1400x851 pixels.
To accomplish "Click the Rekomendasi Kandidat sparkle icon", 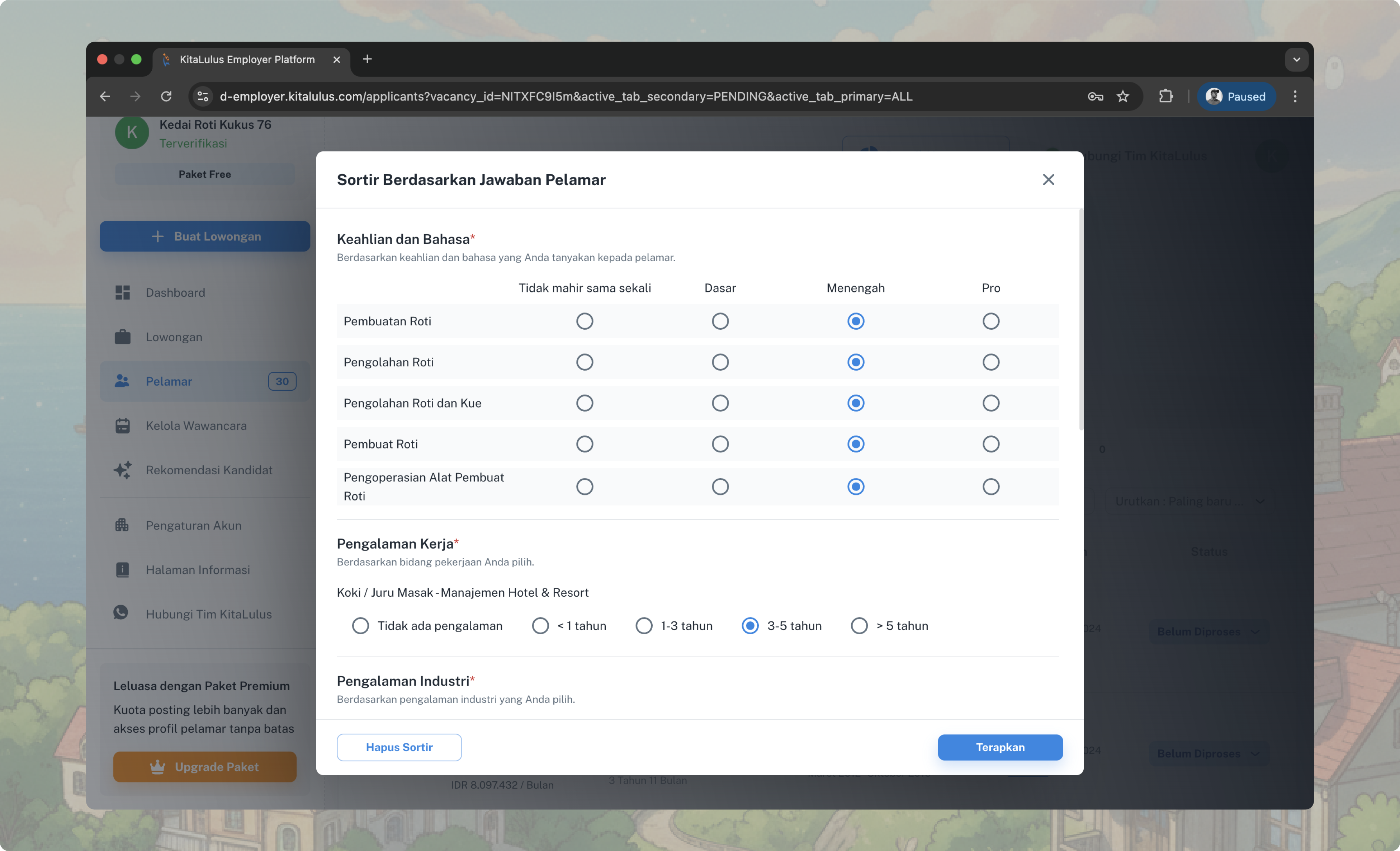I will (123, 470).
